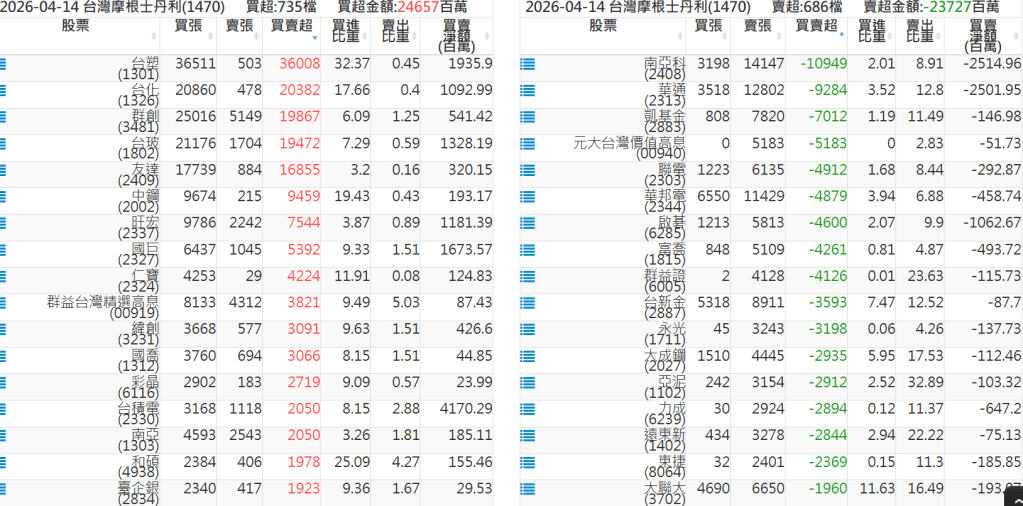Sort the 買超 table by 買進比重 header
This screenshot has height=506, width=1023.
[346, 31]
